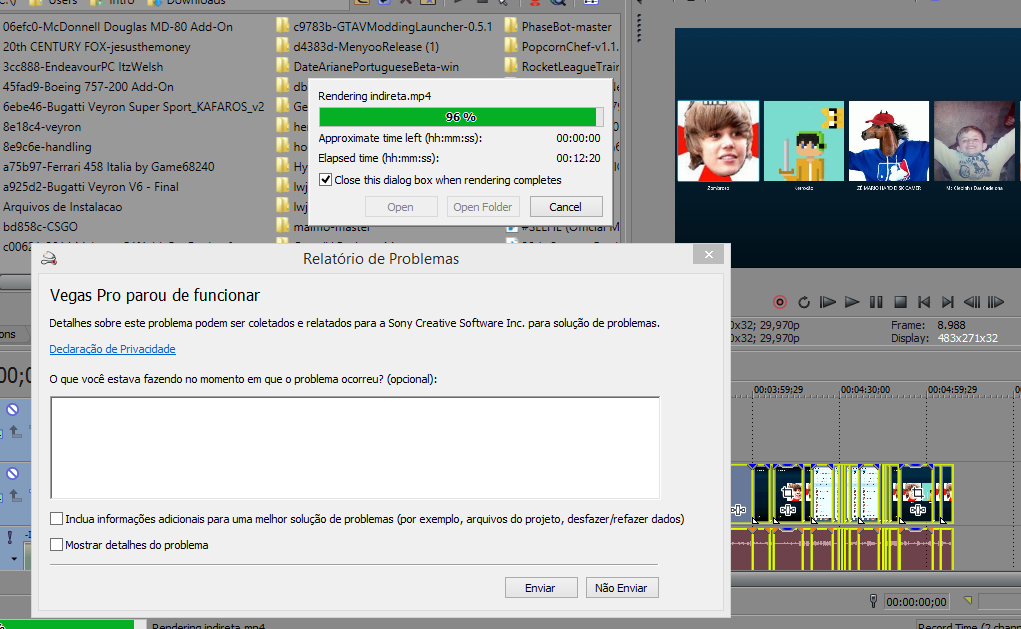Toggle Loop Playback in the transport bar

click(804, 302)
